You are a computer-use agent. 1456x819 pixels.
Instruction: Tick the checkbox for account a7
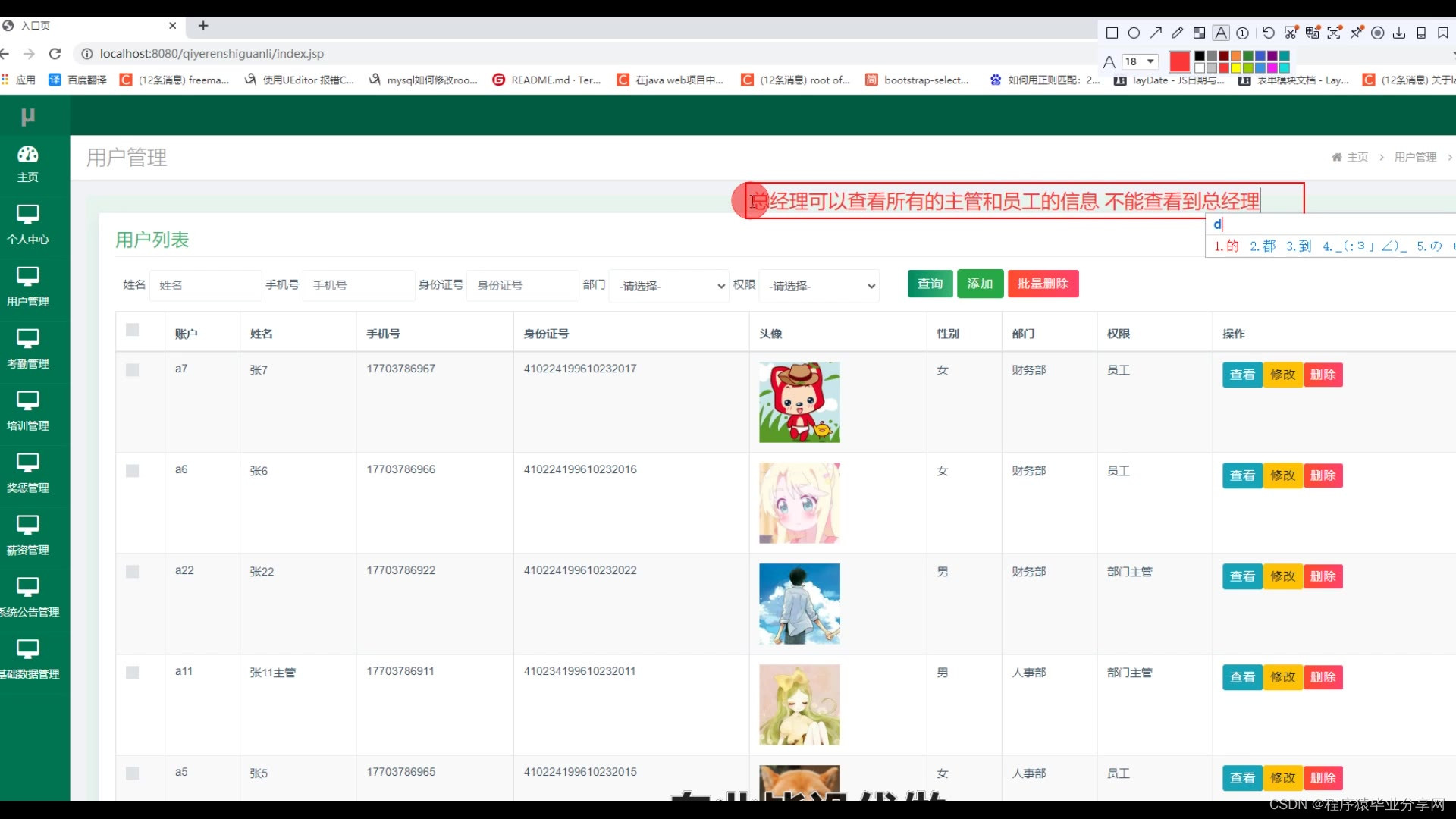(x=133, y=370)
